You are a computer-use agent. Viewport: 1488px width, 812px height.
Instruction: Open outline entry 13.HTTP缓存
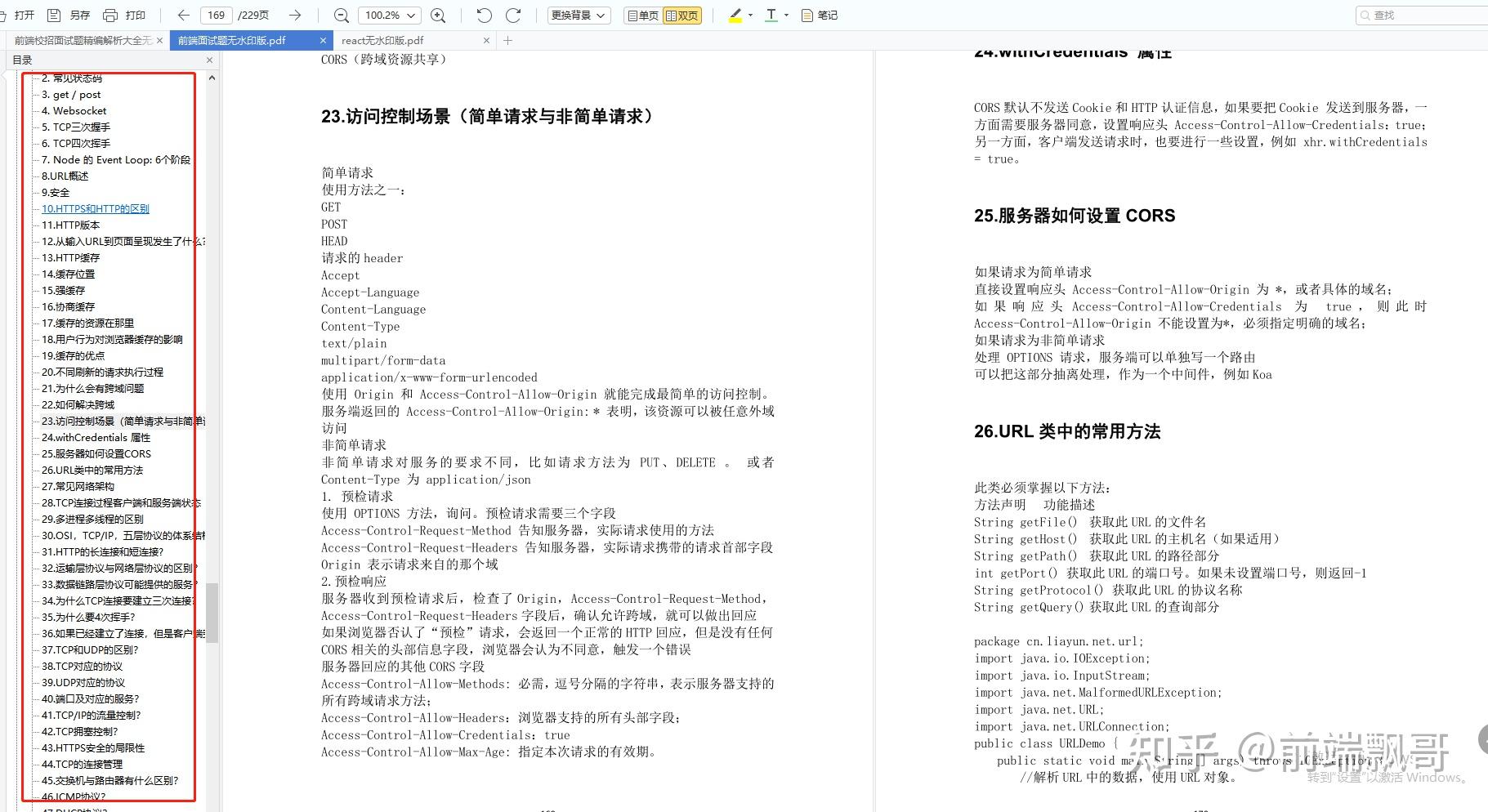(70, 258)
